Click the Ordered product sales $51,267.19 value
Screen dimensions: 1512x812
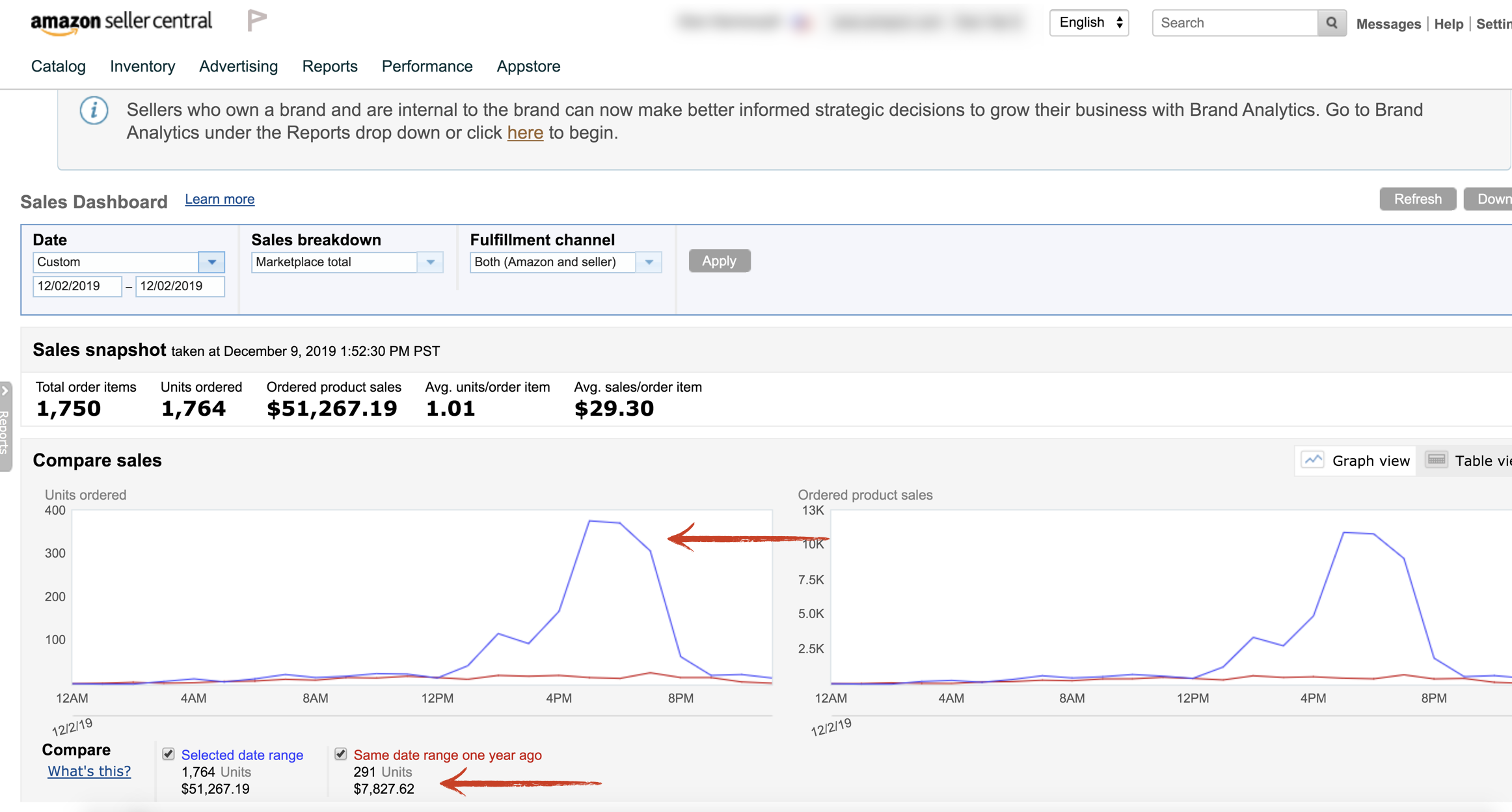click(332, 409)
